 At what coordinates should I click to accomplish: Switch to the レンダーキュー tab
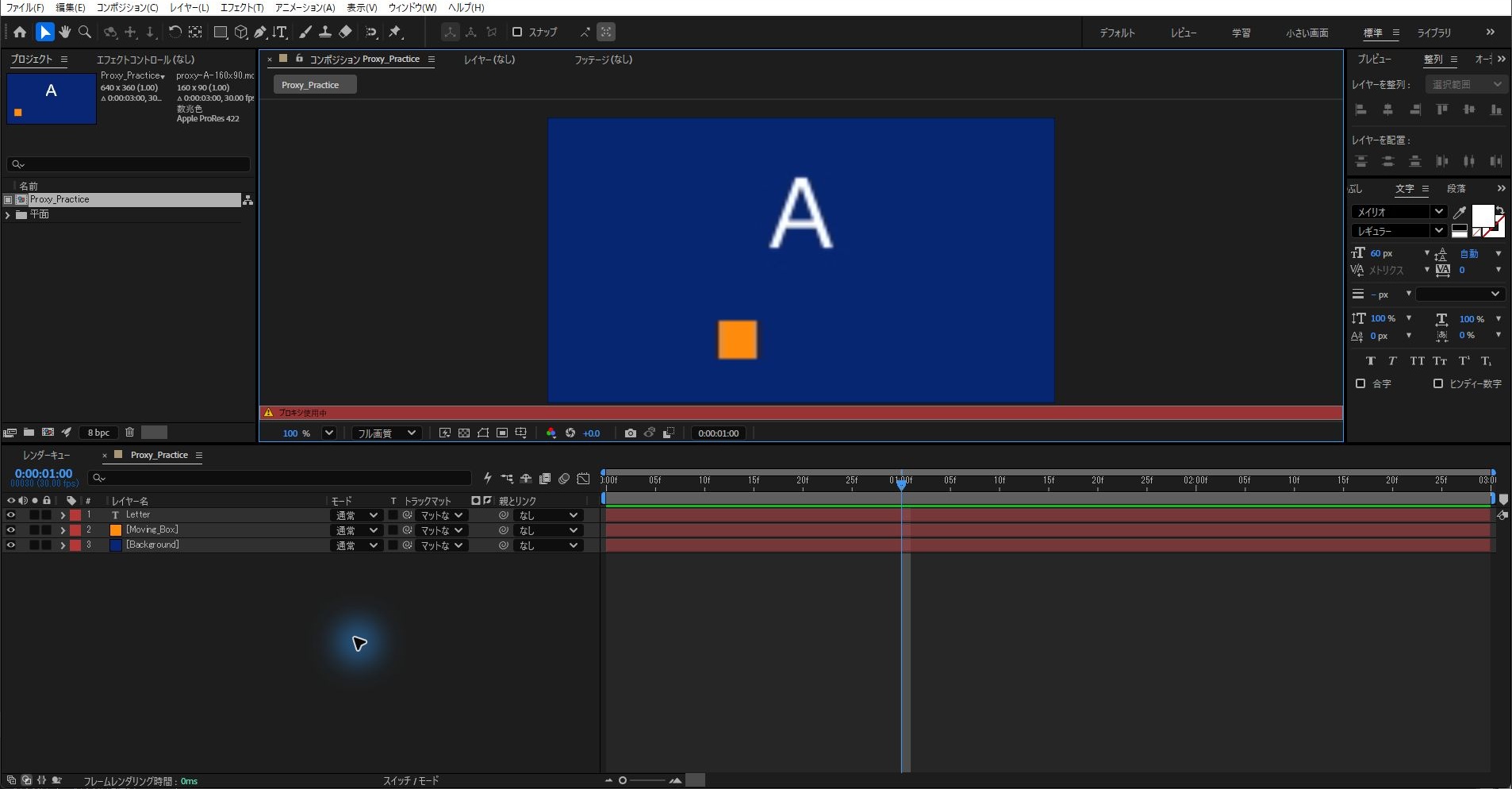click(46, 455)
